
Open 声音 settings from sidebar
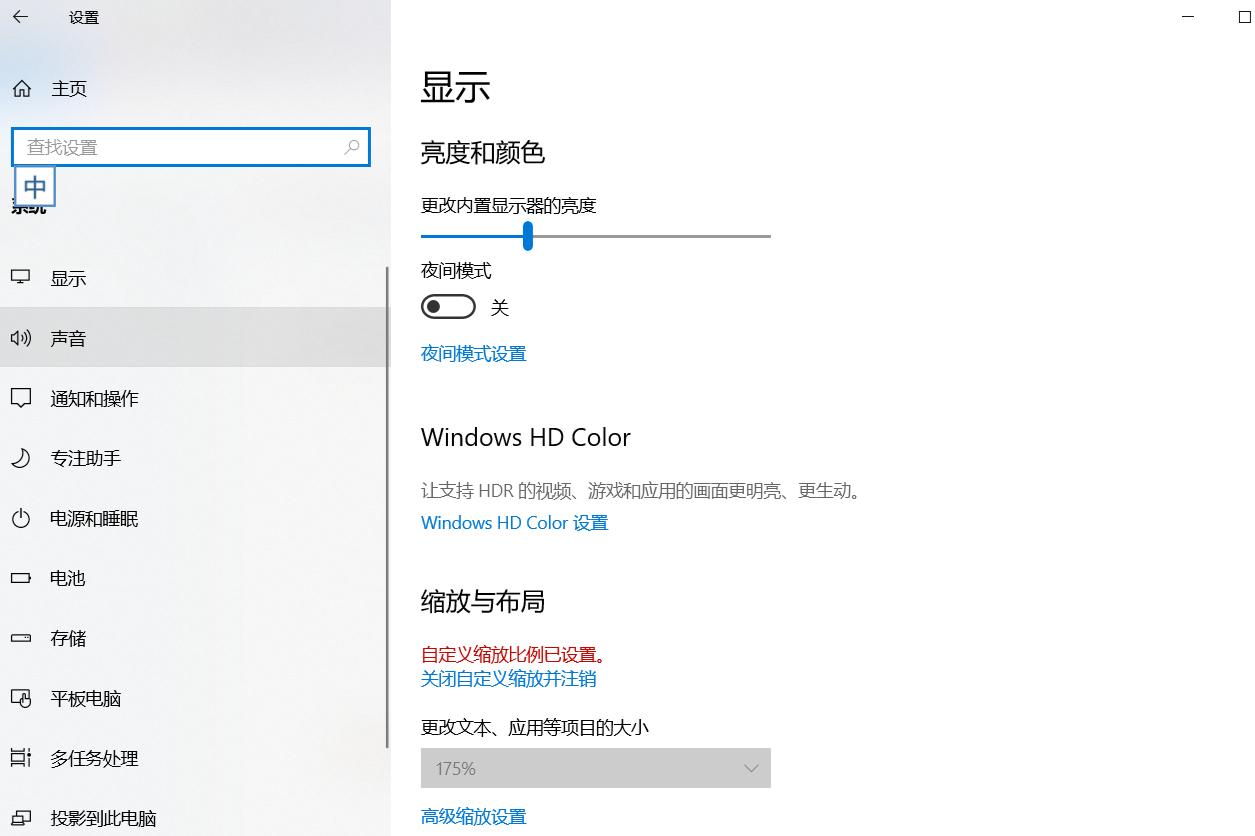coord(69,338)
